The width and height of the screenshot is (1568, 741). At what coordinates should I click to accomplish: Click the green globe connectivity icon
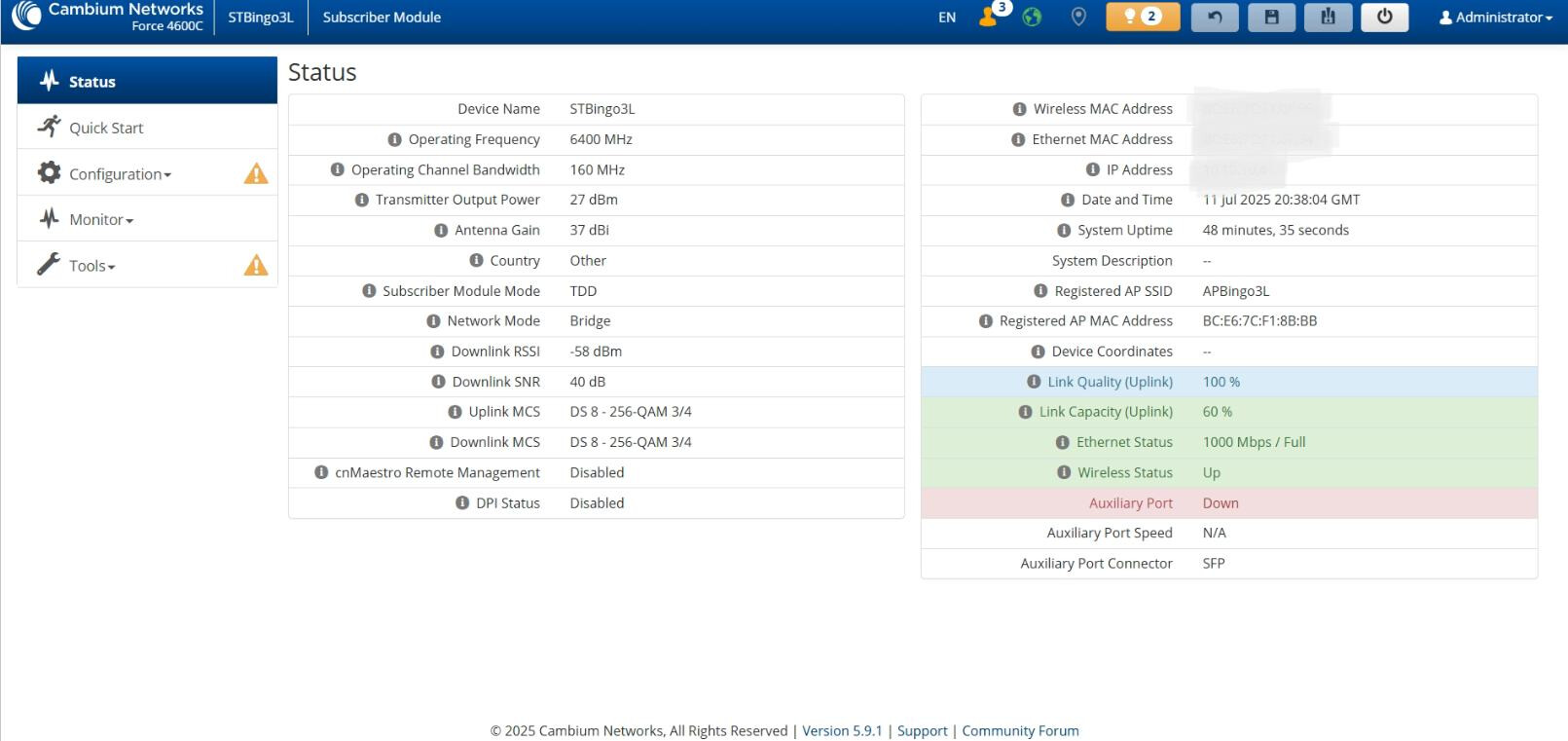pos(1032,17)
